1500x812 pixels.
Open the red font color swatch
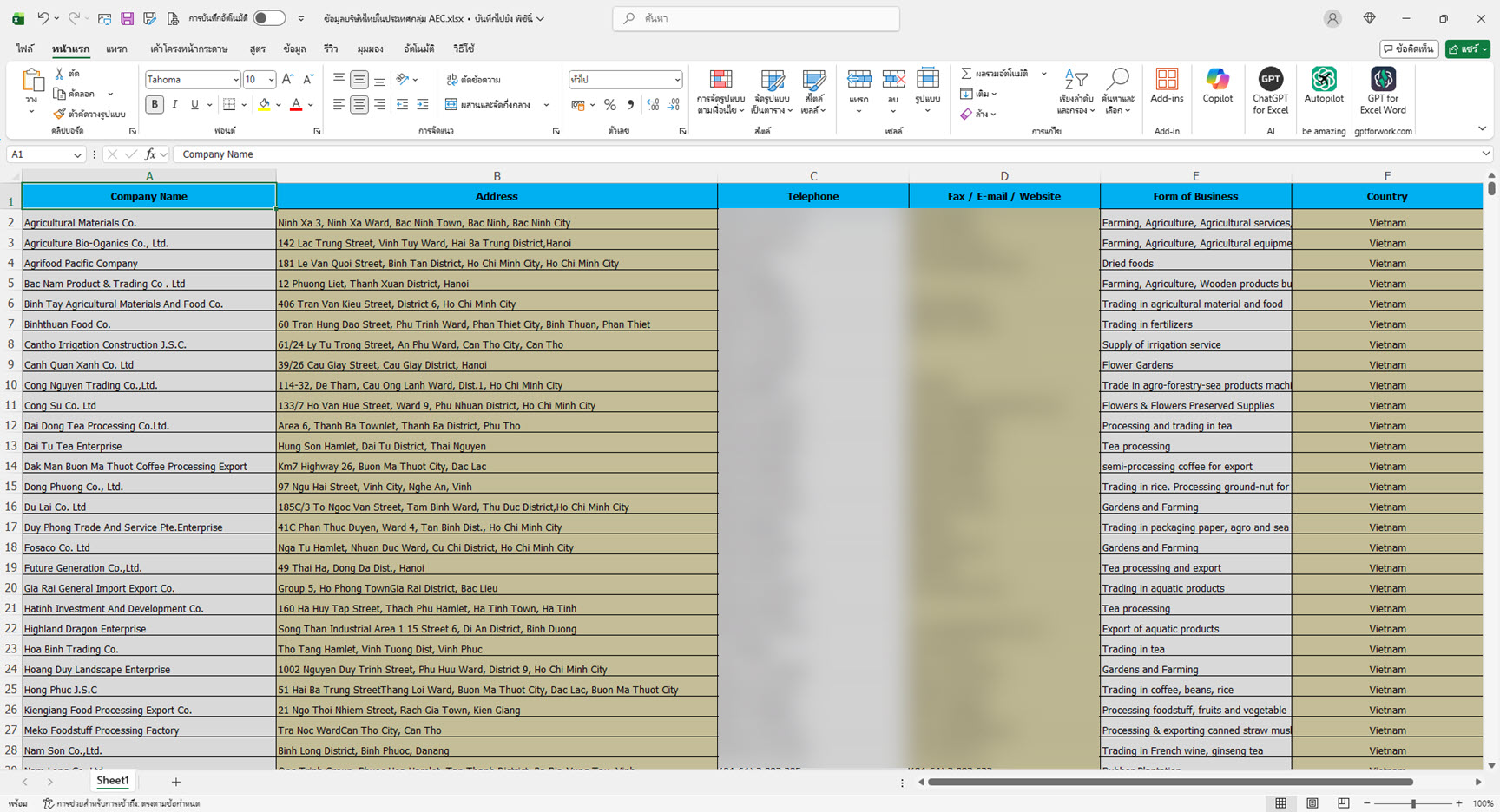coord(296,105)
